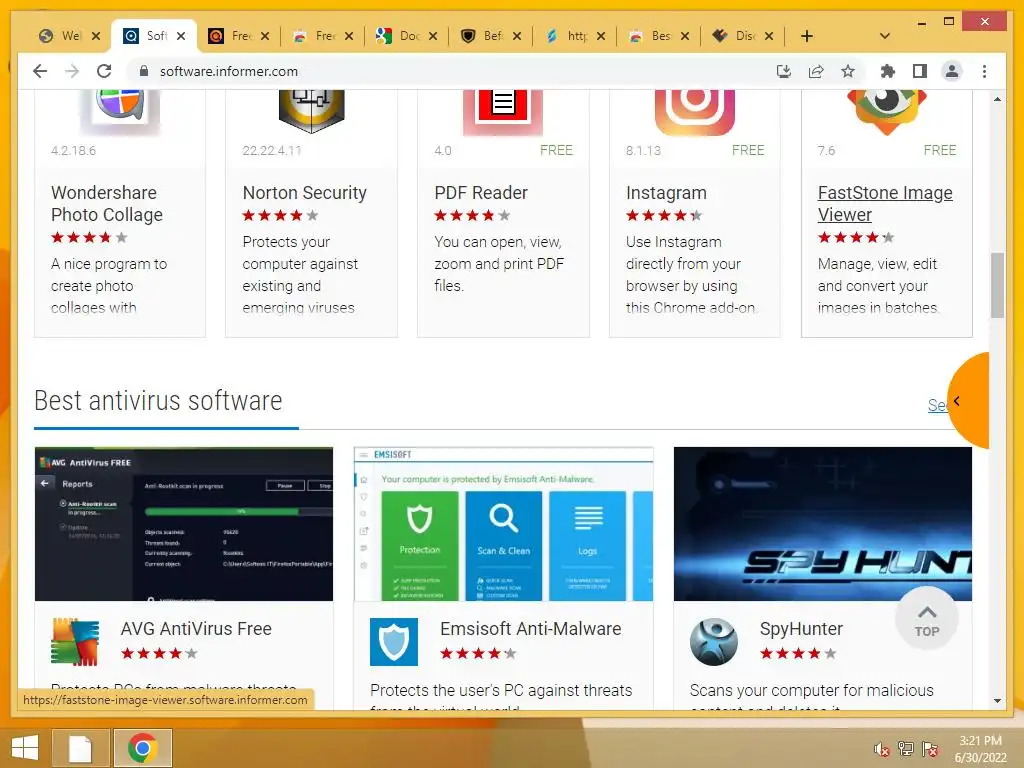Switch to the 'Bef' shield tab
Viewport: 1024px width, 768px height.
(483, 36)
